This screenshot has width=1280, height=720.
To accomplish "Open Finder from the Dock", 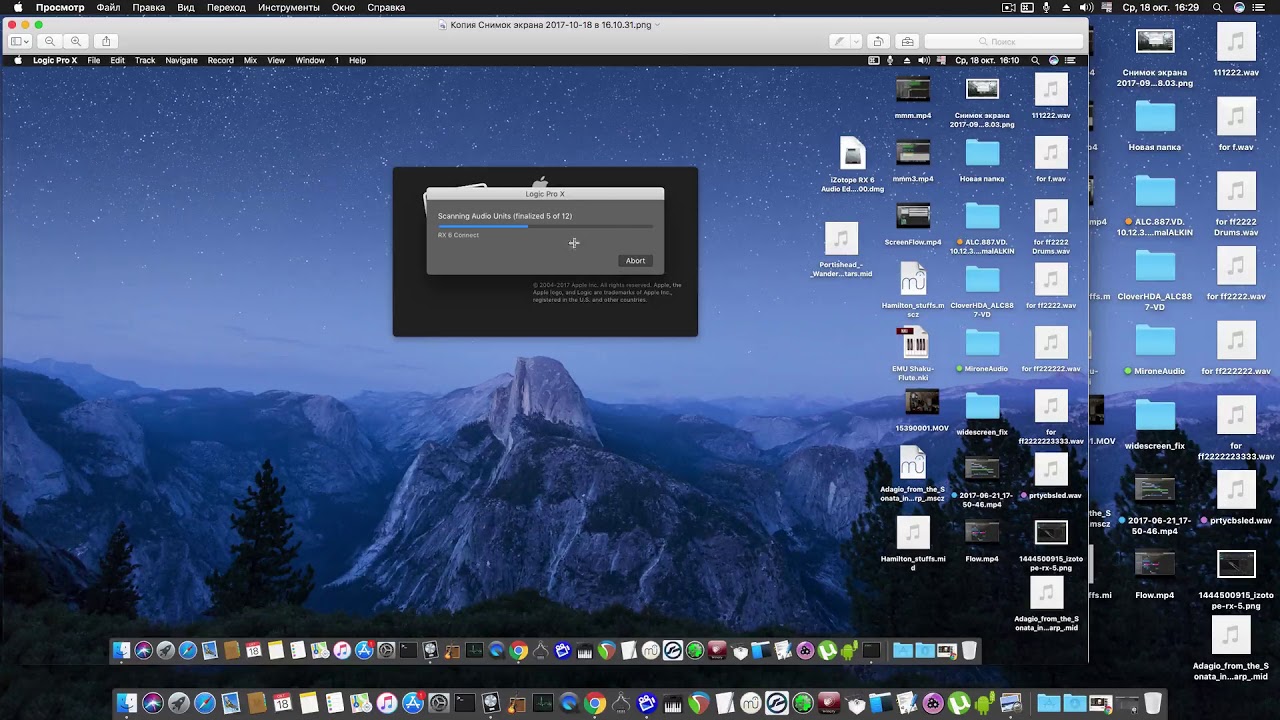I will (126, 703).
